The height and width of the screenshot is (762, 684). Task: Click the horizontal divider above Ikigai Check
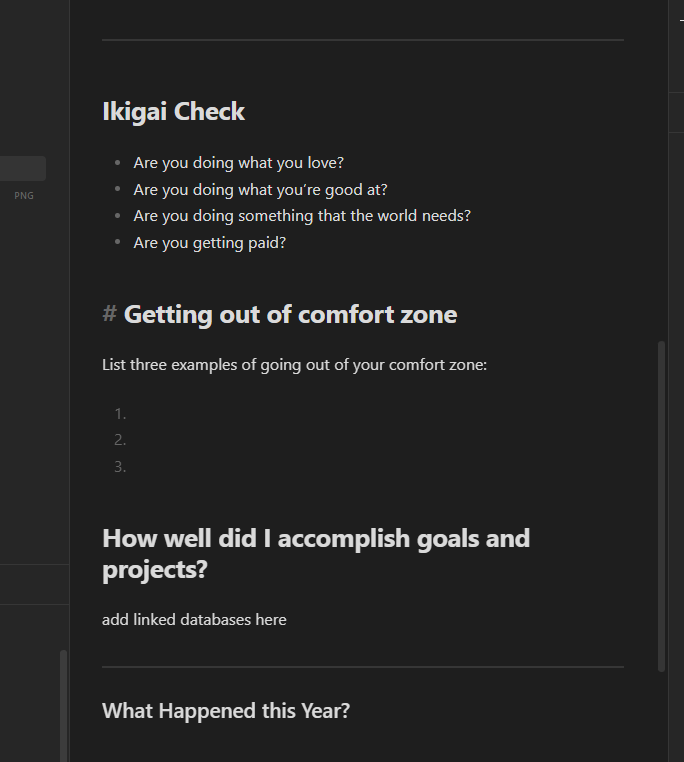[x=362, y=40]
